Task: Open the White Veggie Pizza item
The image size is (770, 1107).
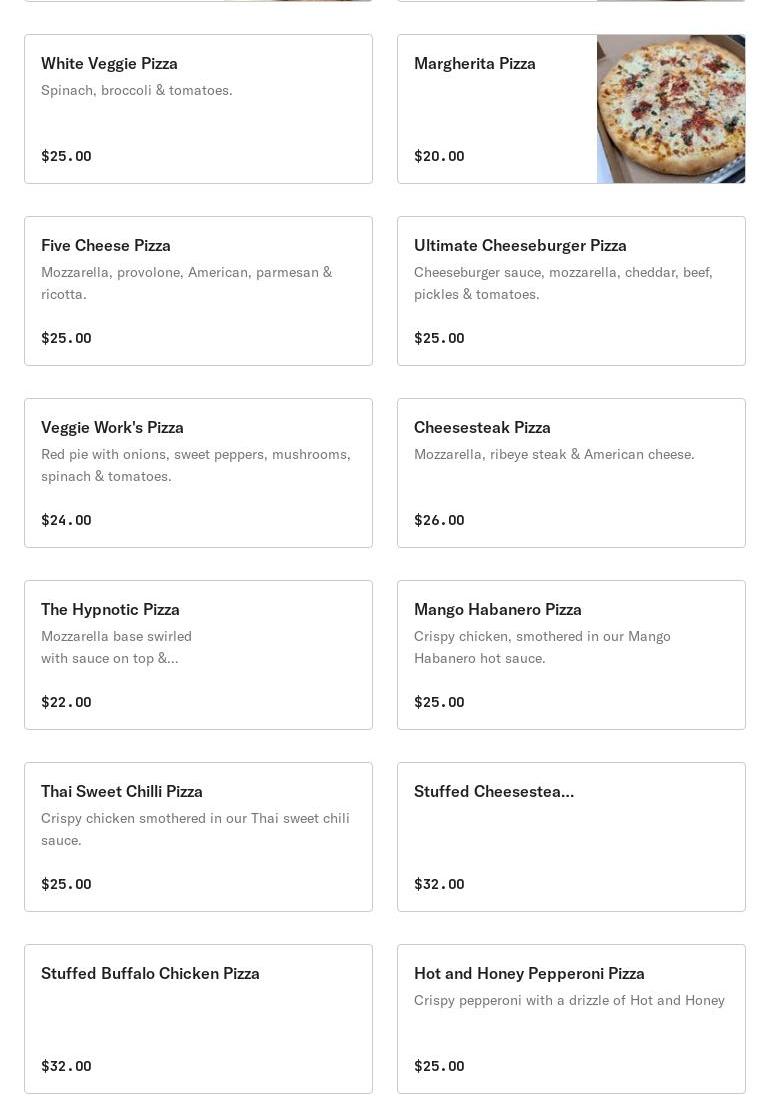Action: pos(198,109)
